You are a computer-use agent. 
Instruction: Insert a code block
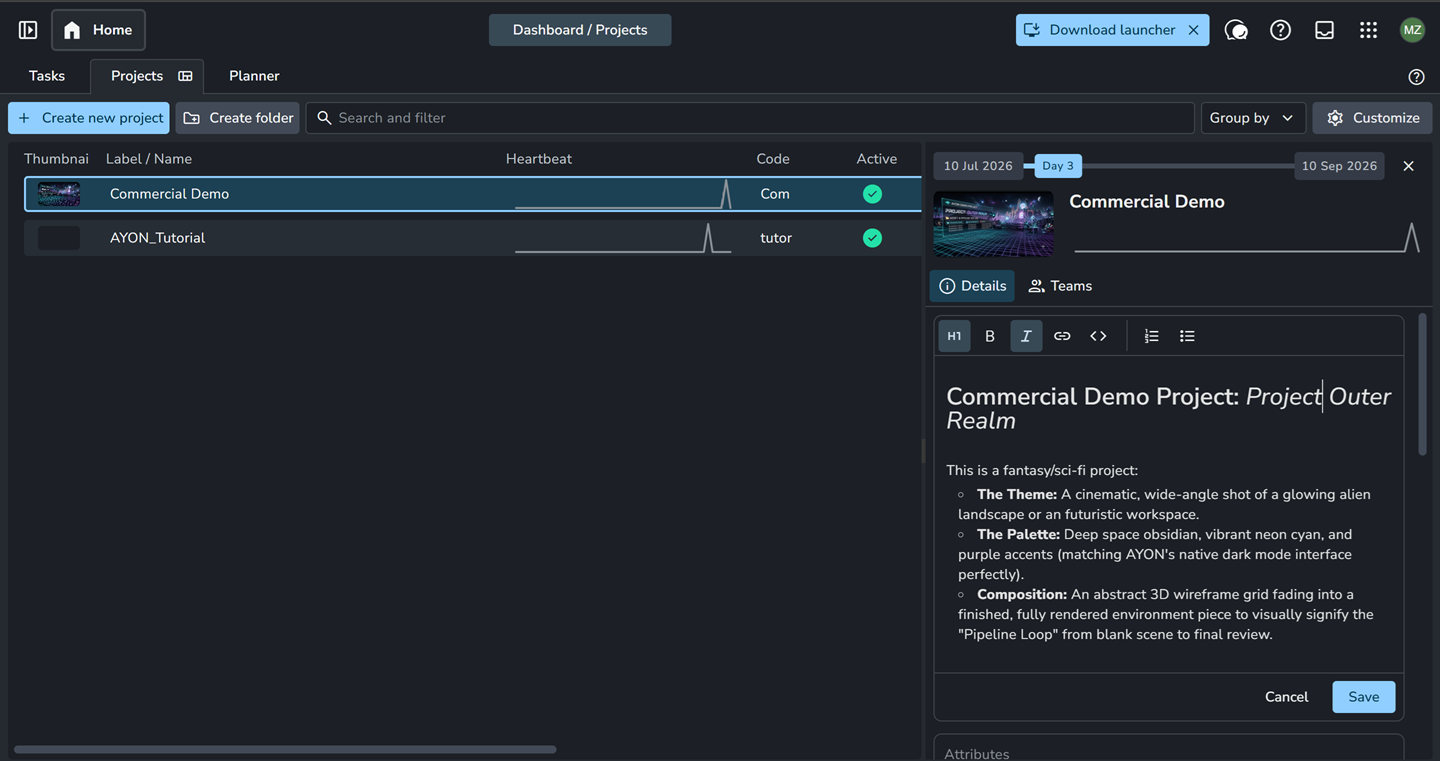pos(1098,336)
